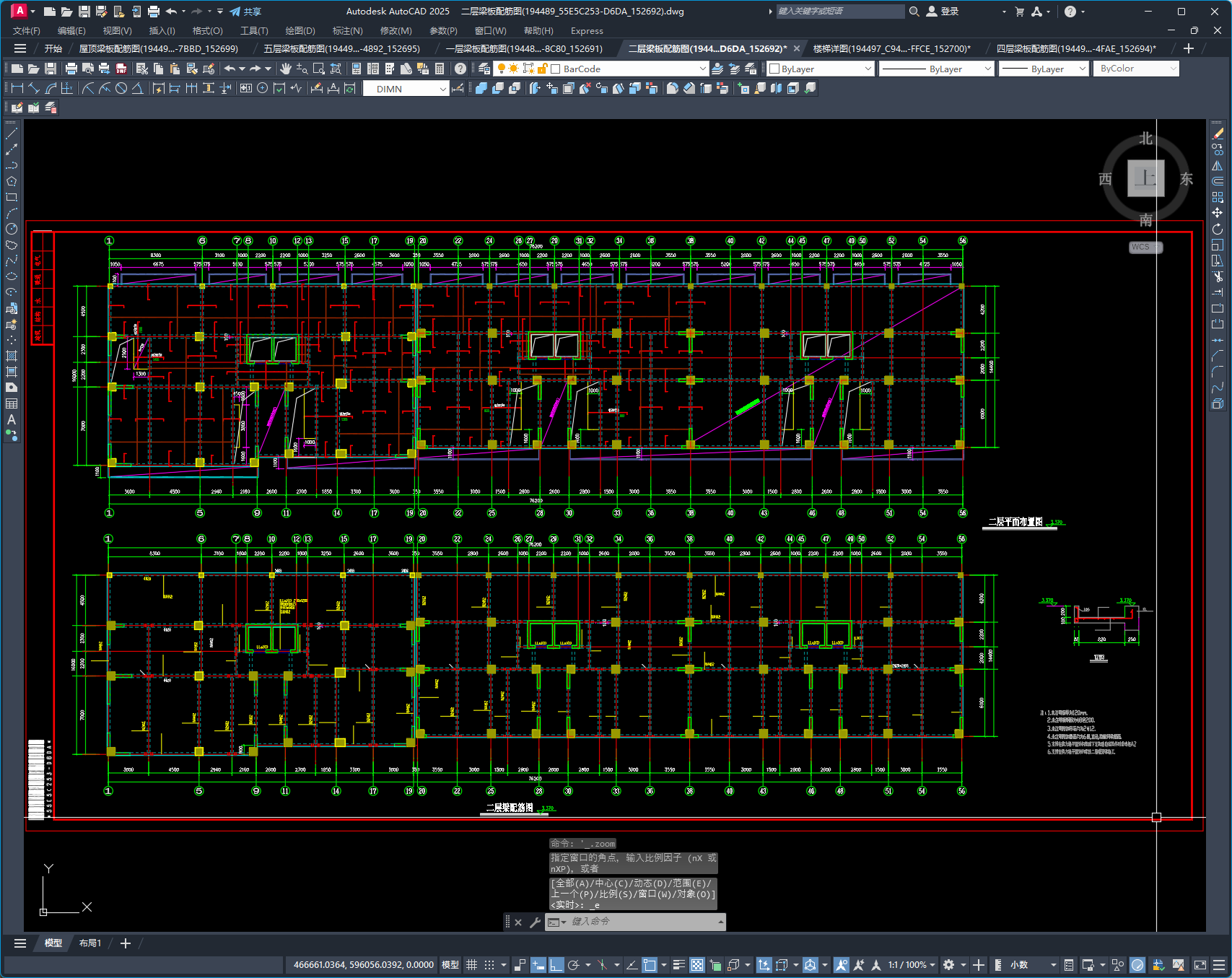Viewport: 1232px width, 978px height.
Task: Open Layer Properties Manager icon
Action: tap(484, 69)
